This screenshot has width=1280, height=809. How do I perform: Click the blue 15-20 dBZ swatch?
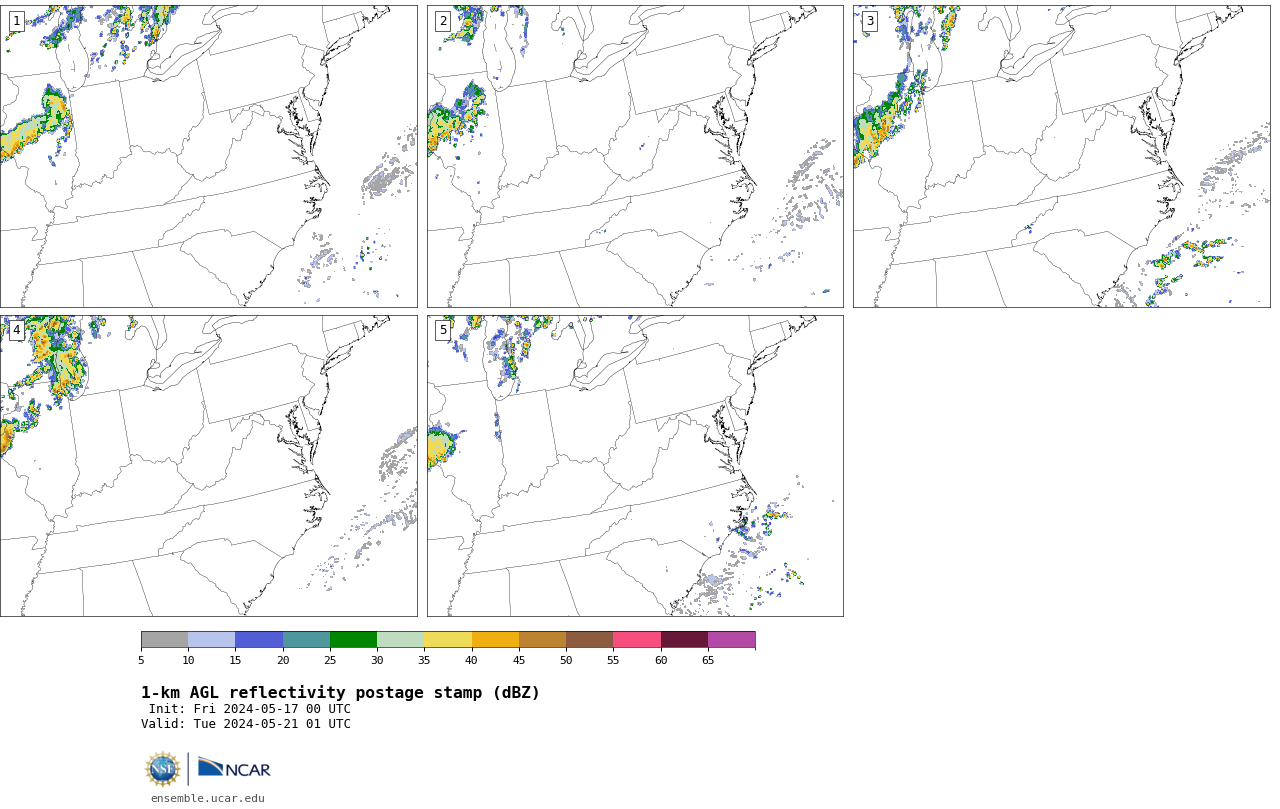(259, 640)
